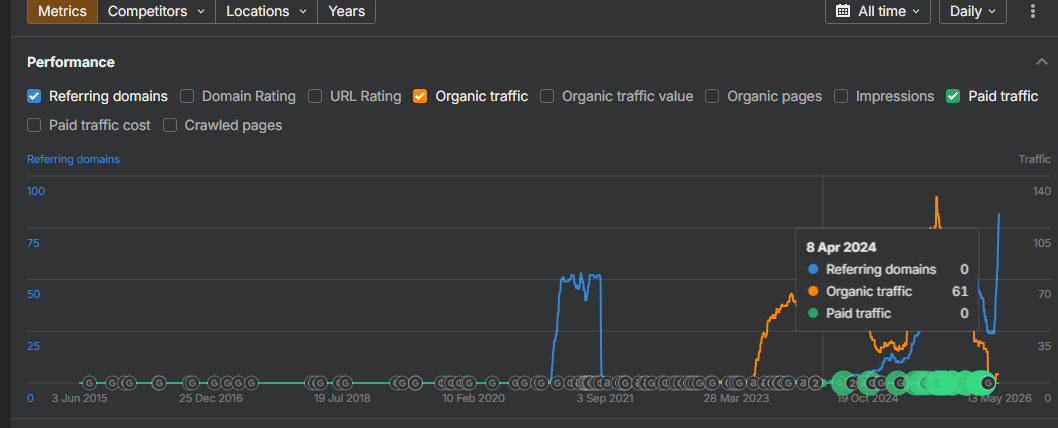Open the three-dot more options menu
This screenshot has height=428, width=1058.
1032,11
